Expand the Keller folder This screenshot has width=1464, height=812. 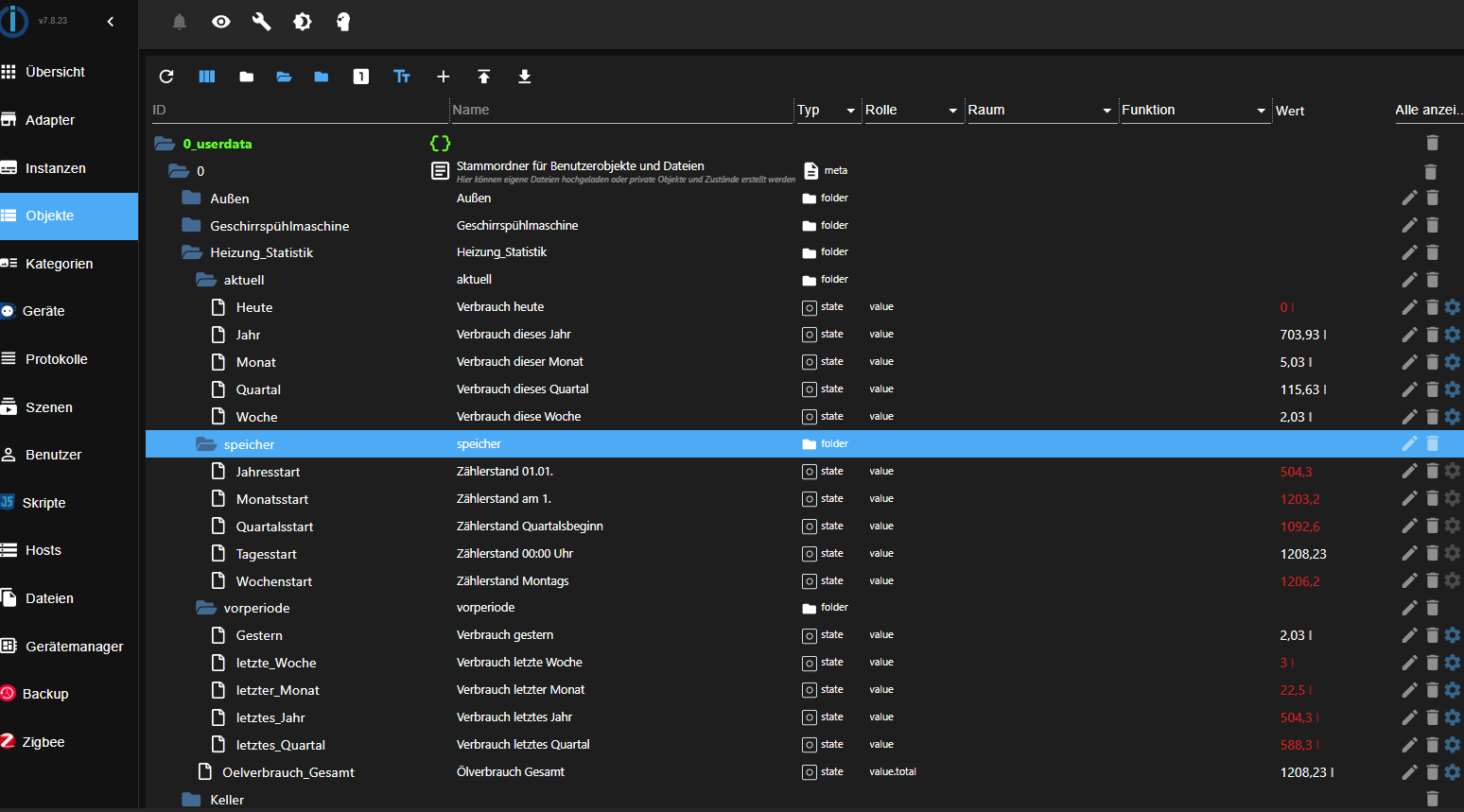(x=191, y=800)
